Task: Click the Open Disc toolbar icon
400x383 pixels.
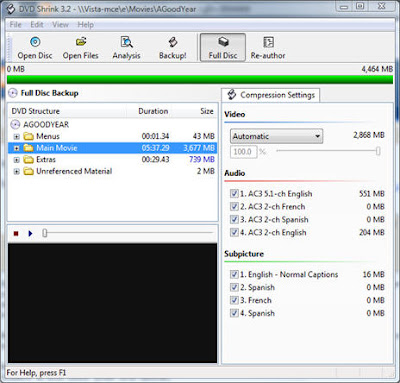Action: (35, 42)
